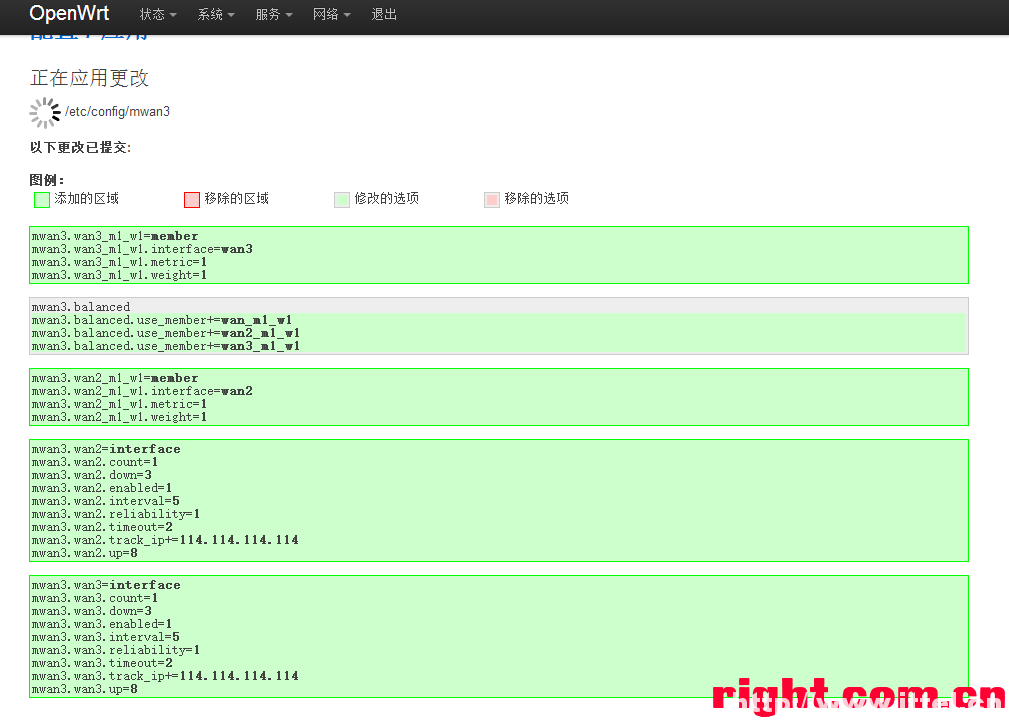This screenshot has width=1009, height=722.
Task: Click line mwan3.wan3_m1_w1=member
Action: [x=115, y=236]
